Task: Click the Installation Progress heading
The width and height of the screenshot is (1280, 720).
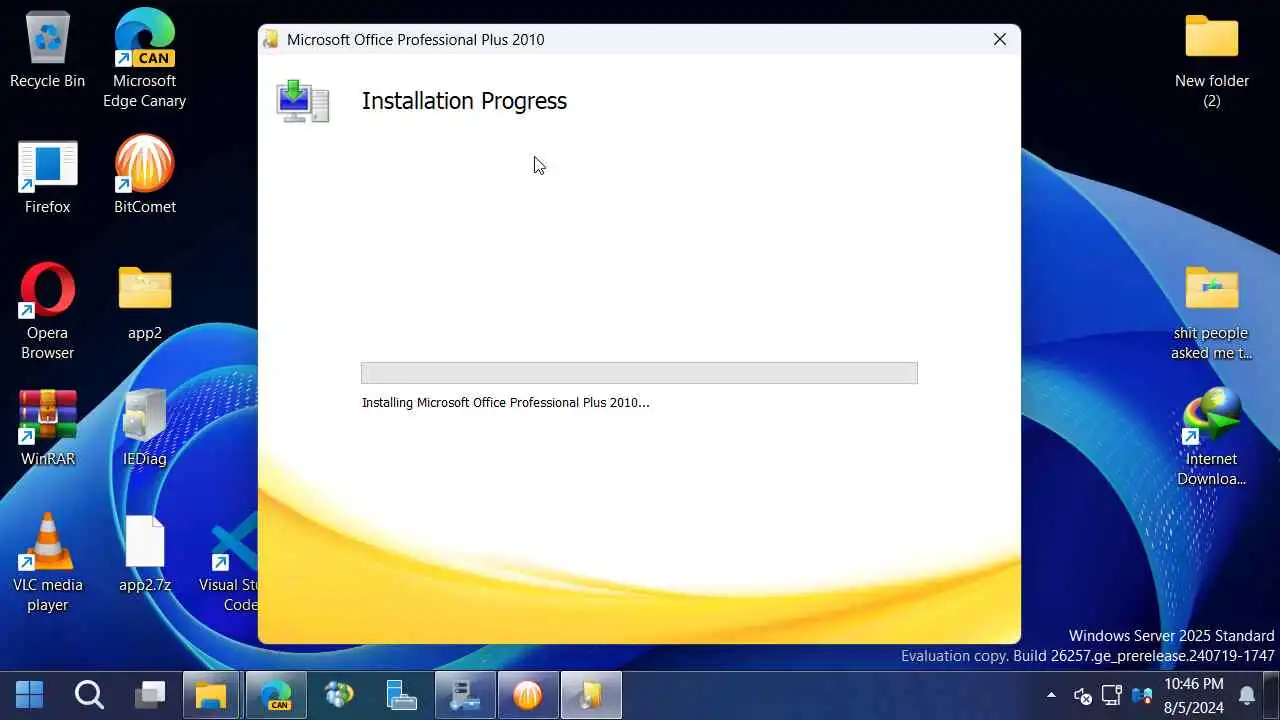Action: (x=464, y=101)
